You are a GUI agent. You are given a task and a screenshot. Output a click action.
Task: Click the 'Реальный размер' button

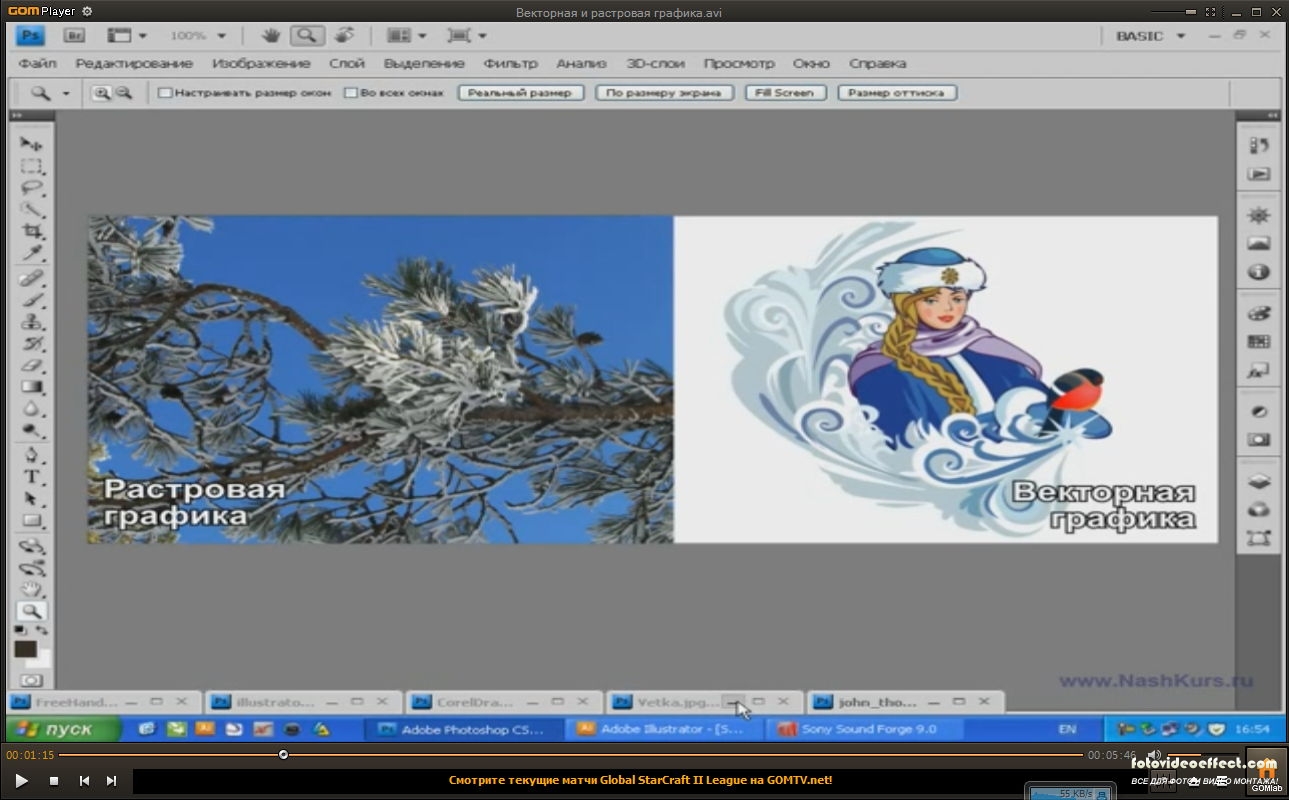click(520, 93)
